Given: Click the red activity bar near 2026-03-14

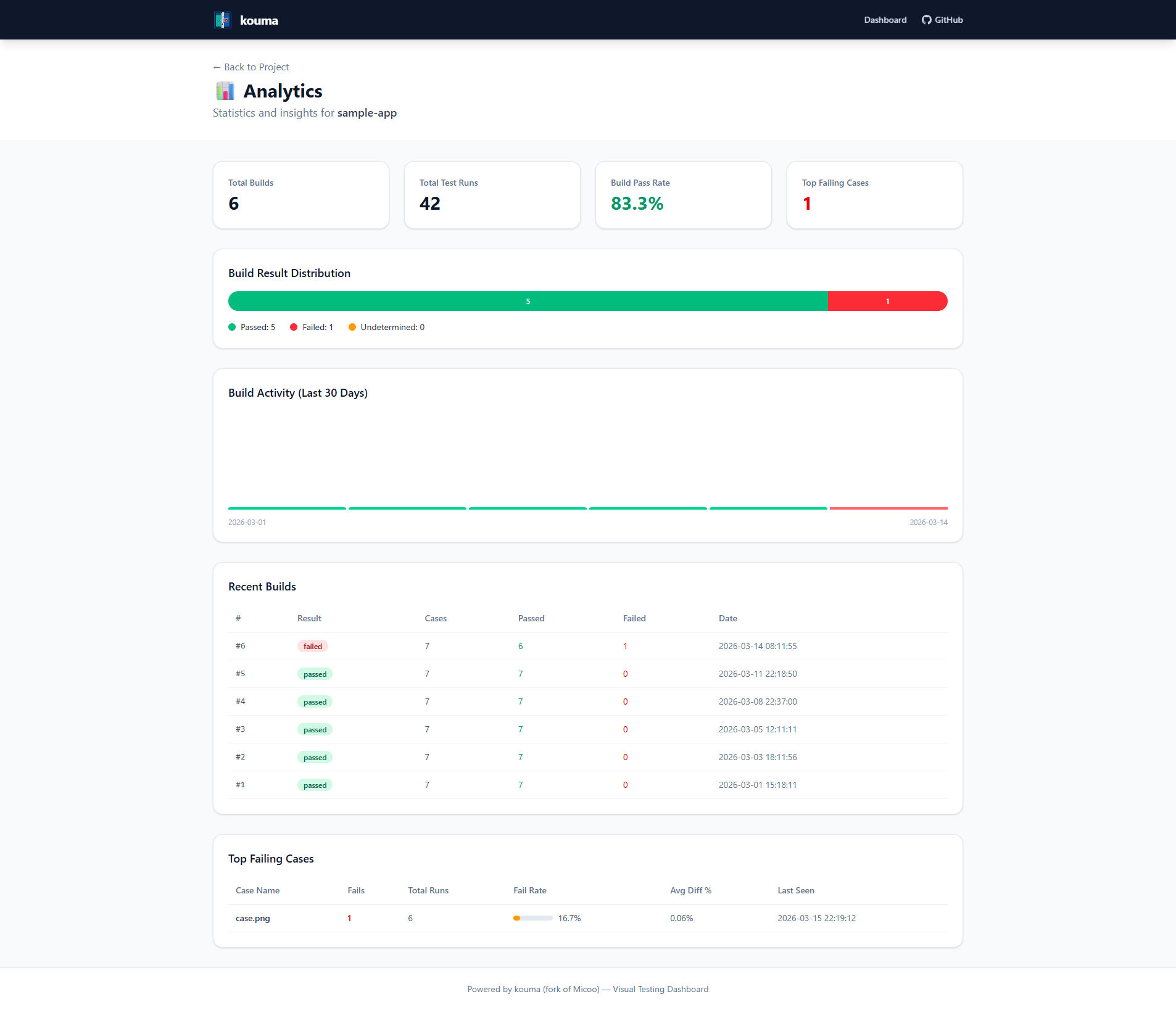Looking at the screenshot, I should [x=888, y=508].
